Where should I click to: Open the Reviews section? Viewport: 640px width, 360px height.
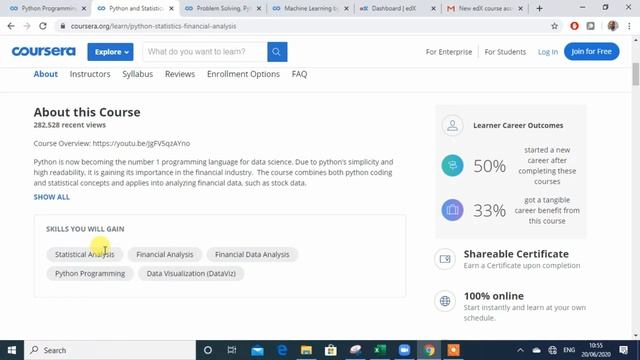[180, 74]
